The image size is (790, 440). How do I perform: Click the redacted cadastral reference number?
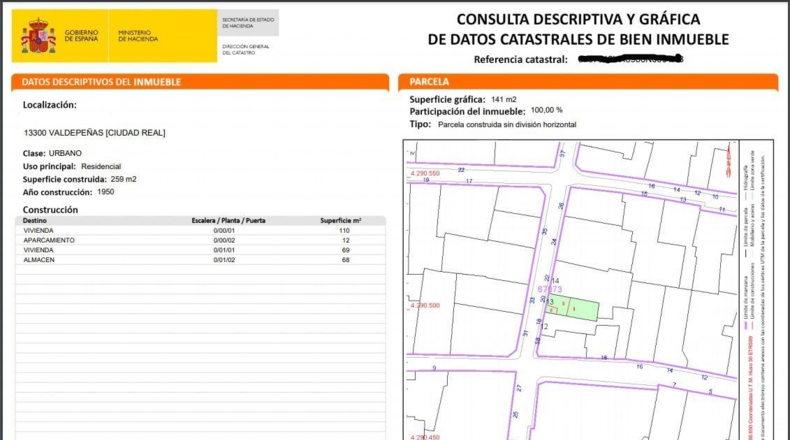630,59
